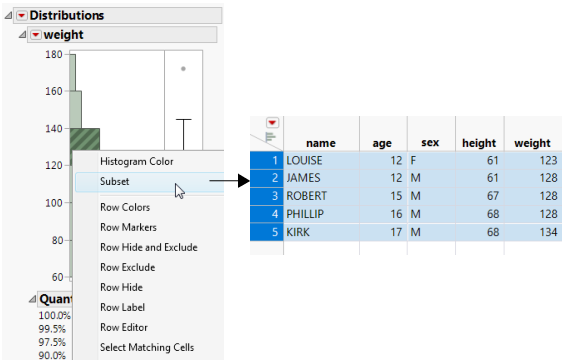Open the weight red triangle menu

click(x=35, y=35)
